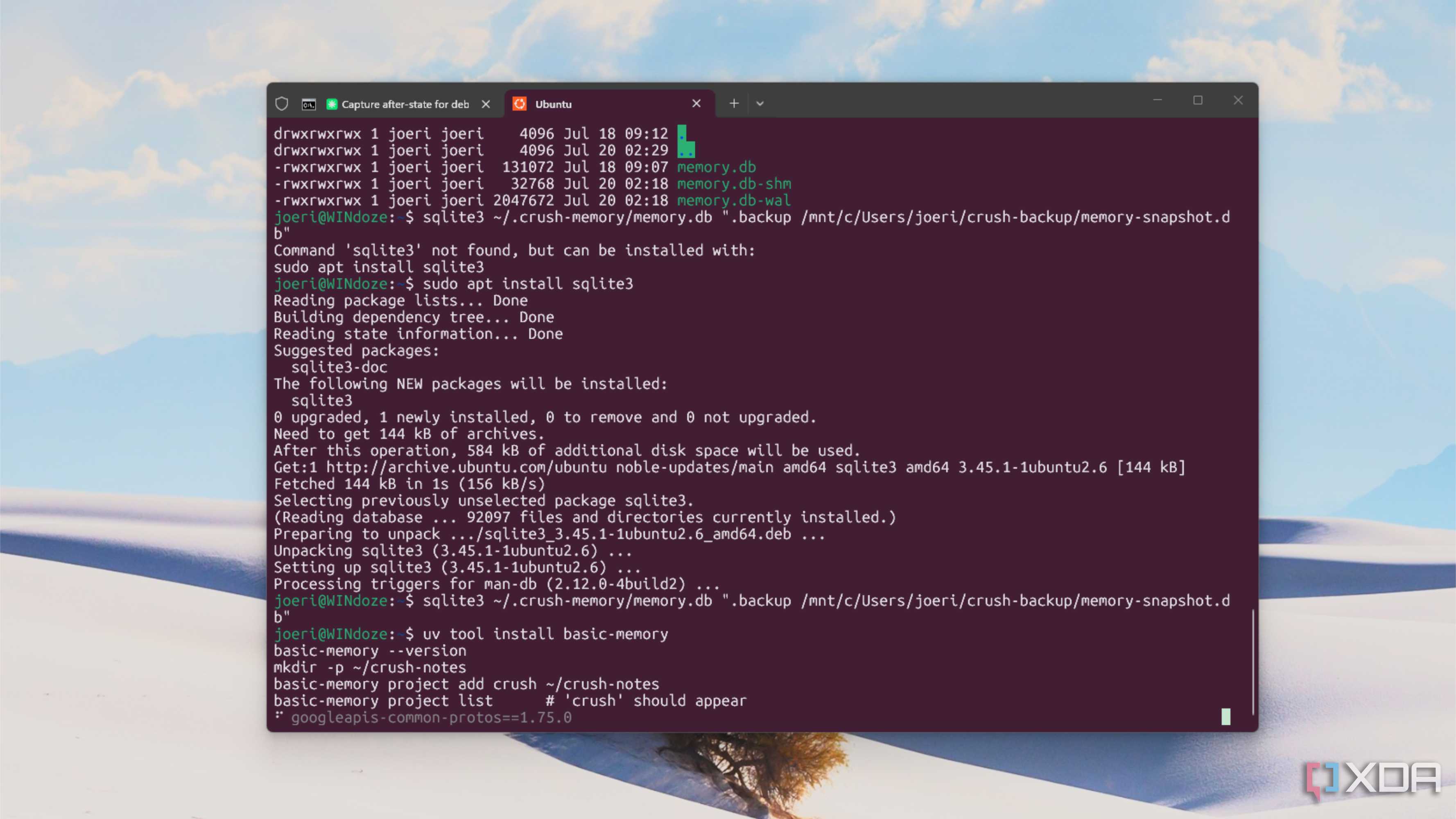Minimize the terminal window

pyautogui.click(x=1158, y=100)
